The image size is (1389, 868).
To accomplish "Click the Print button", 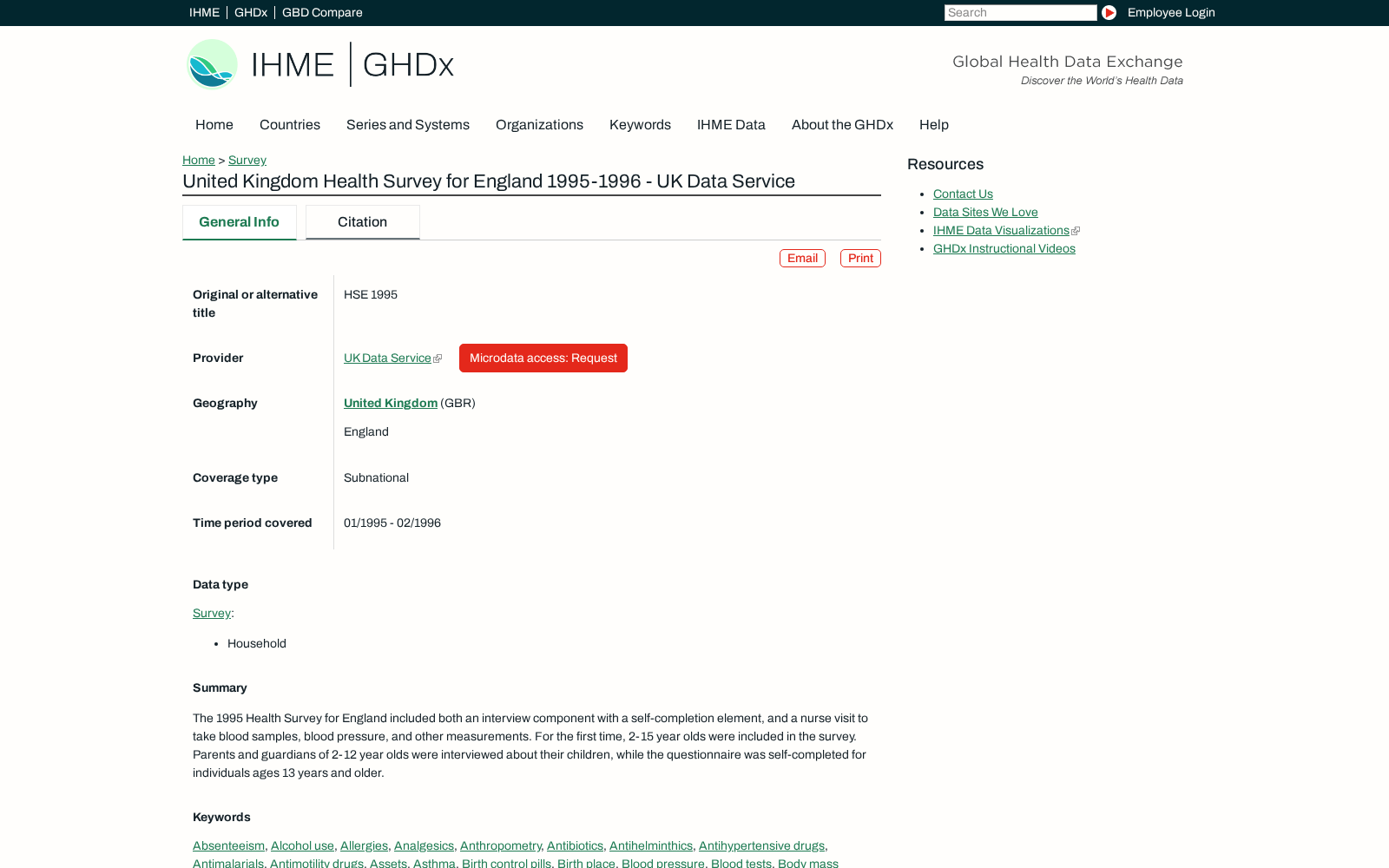I will coord(860,258).
